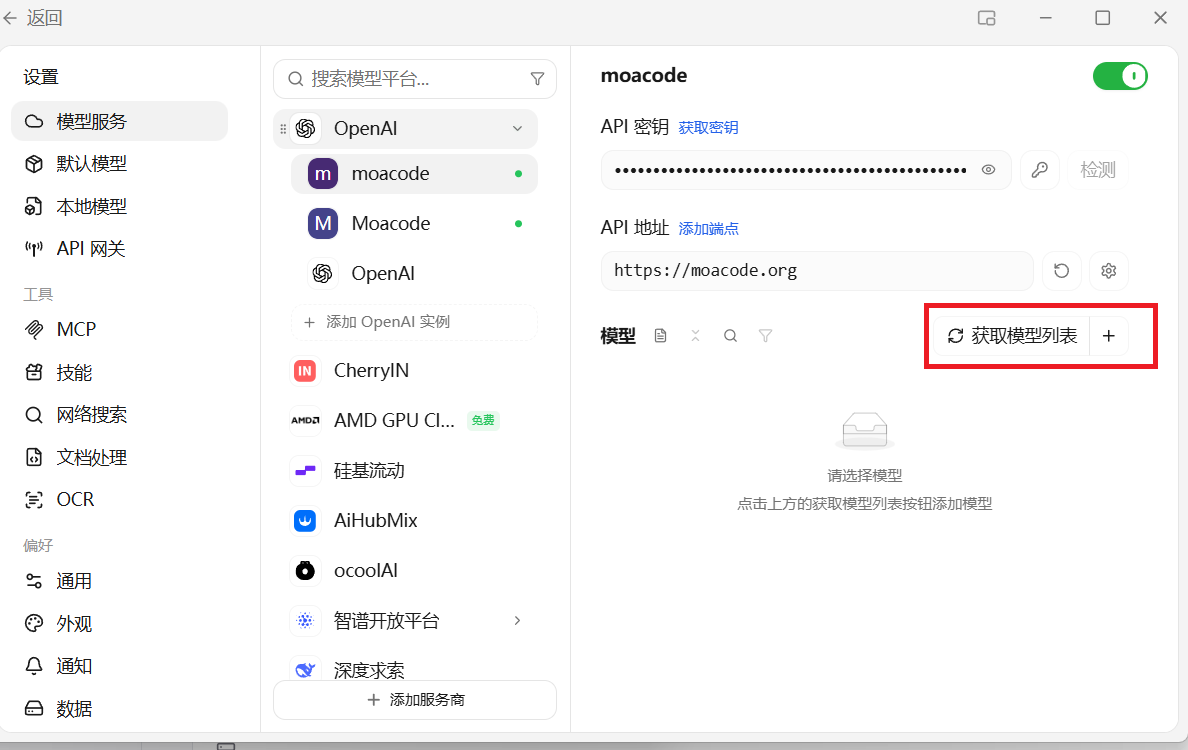Click the API 地址 field with https://moacode.org

coord(817,270)
